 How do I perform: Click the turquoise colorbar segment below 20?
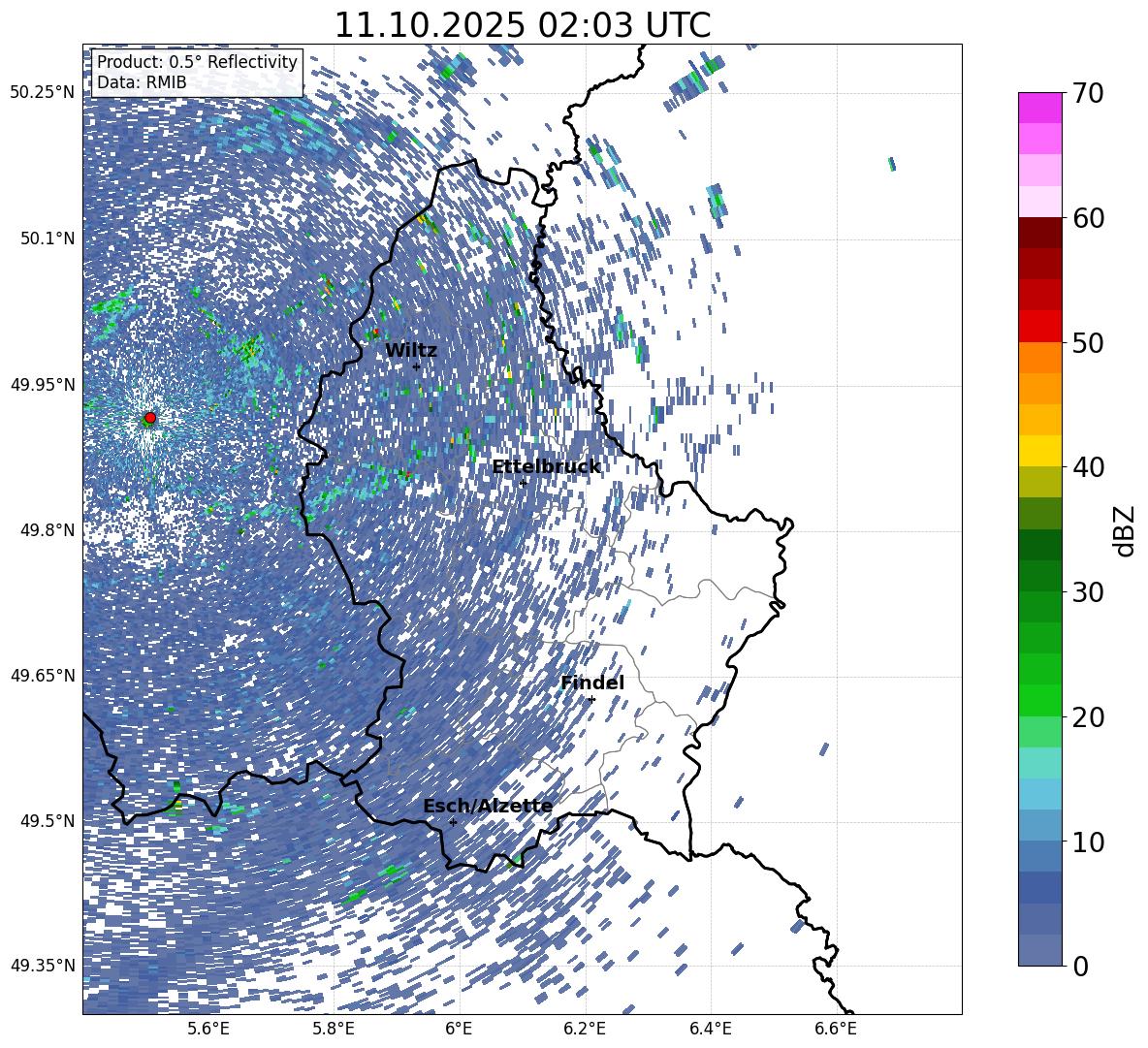1039,763
